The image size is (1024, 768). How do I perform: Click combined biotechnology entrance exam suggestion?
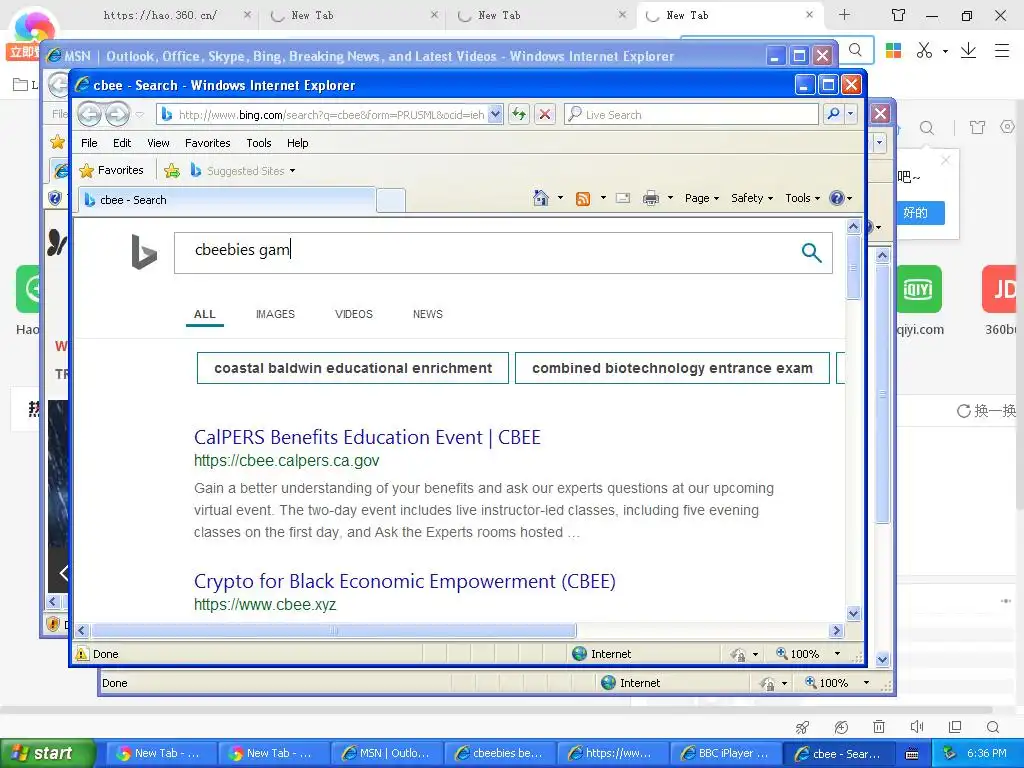tap(672, 368)
